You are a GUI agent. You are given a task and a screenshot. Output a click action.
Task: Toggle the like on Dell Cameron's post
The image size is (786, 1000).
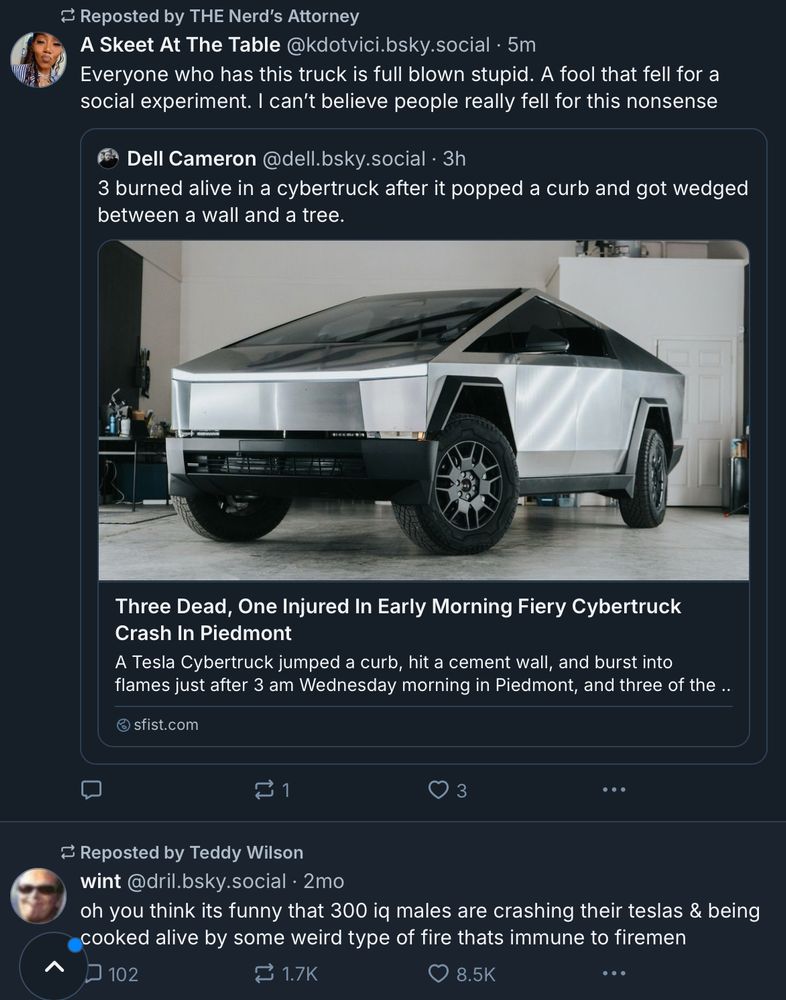coord(438,789)
